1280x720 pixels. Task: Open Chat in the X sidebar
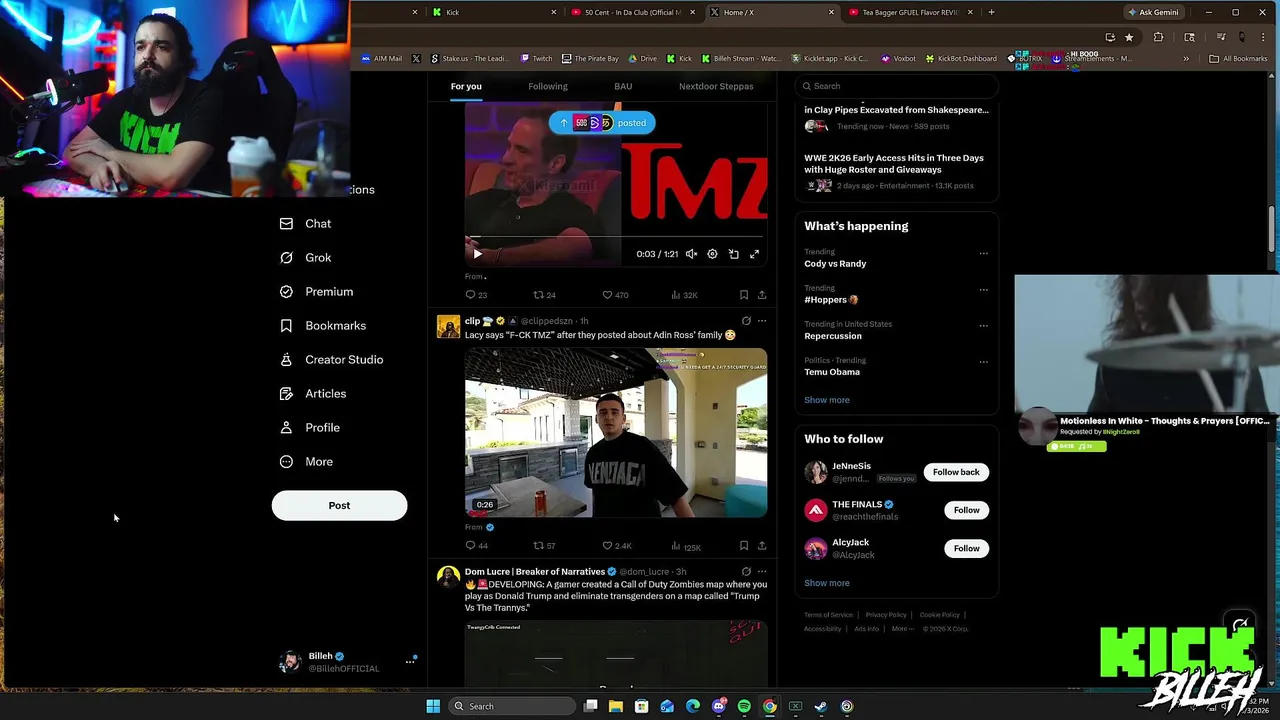click(306, 224)
